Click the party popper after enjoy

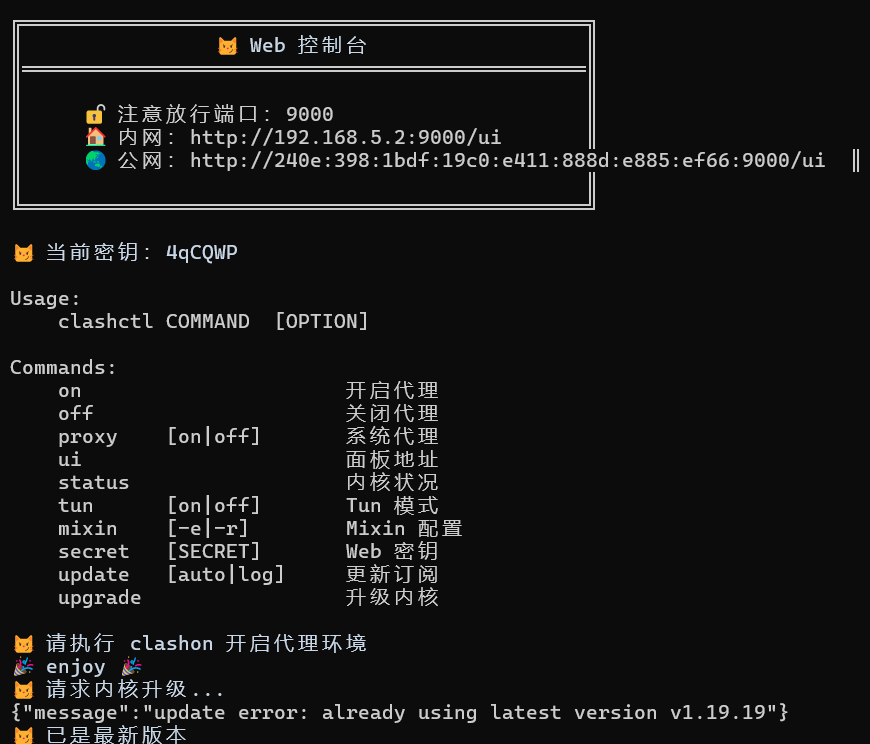[x=131, y=666]
